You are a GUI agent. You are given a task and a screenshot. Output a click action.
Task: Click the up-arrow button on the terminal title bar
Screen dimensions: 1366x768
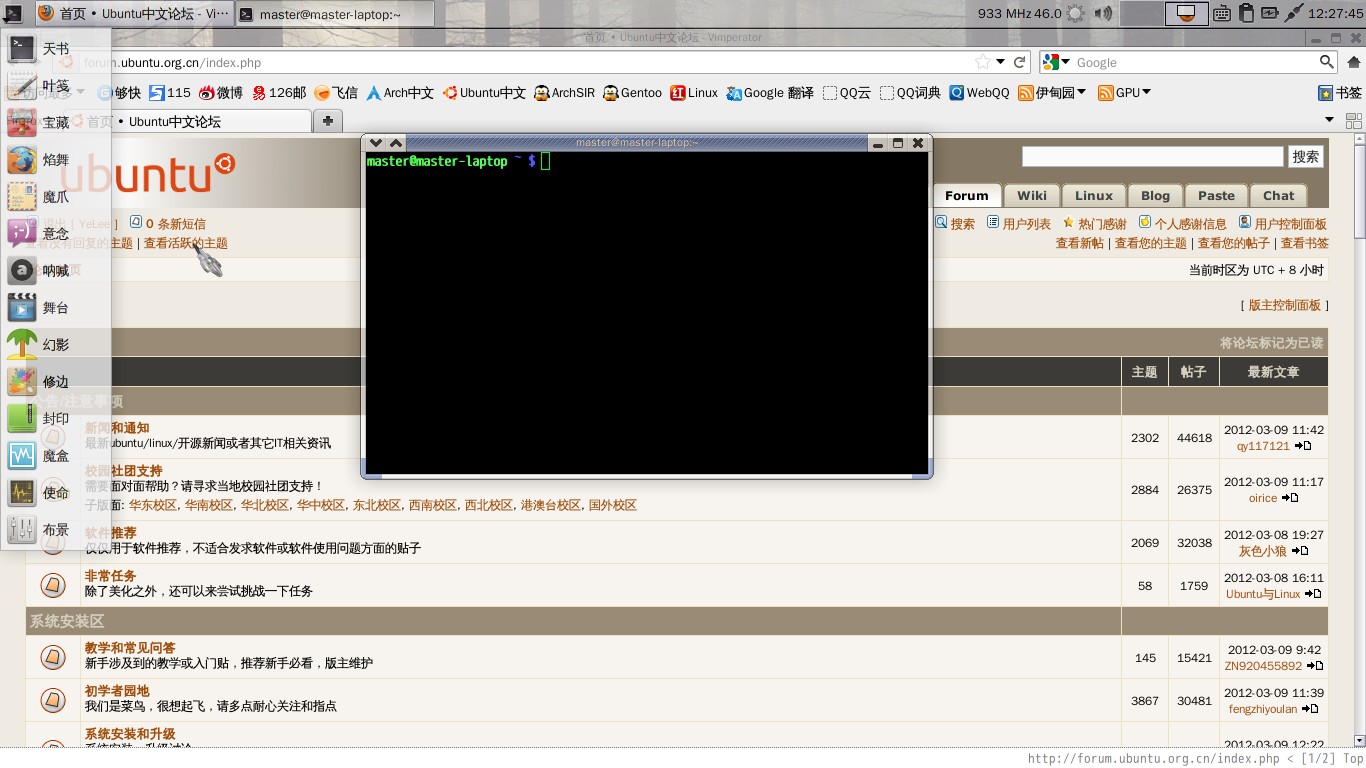coord(395,143)
